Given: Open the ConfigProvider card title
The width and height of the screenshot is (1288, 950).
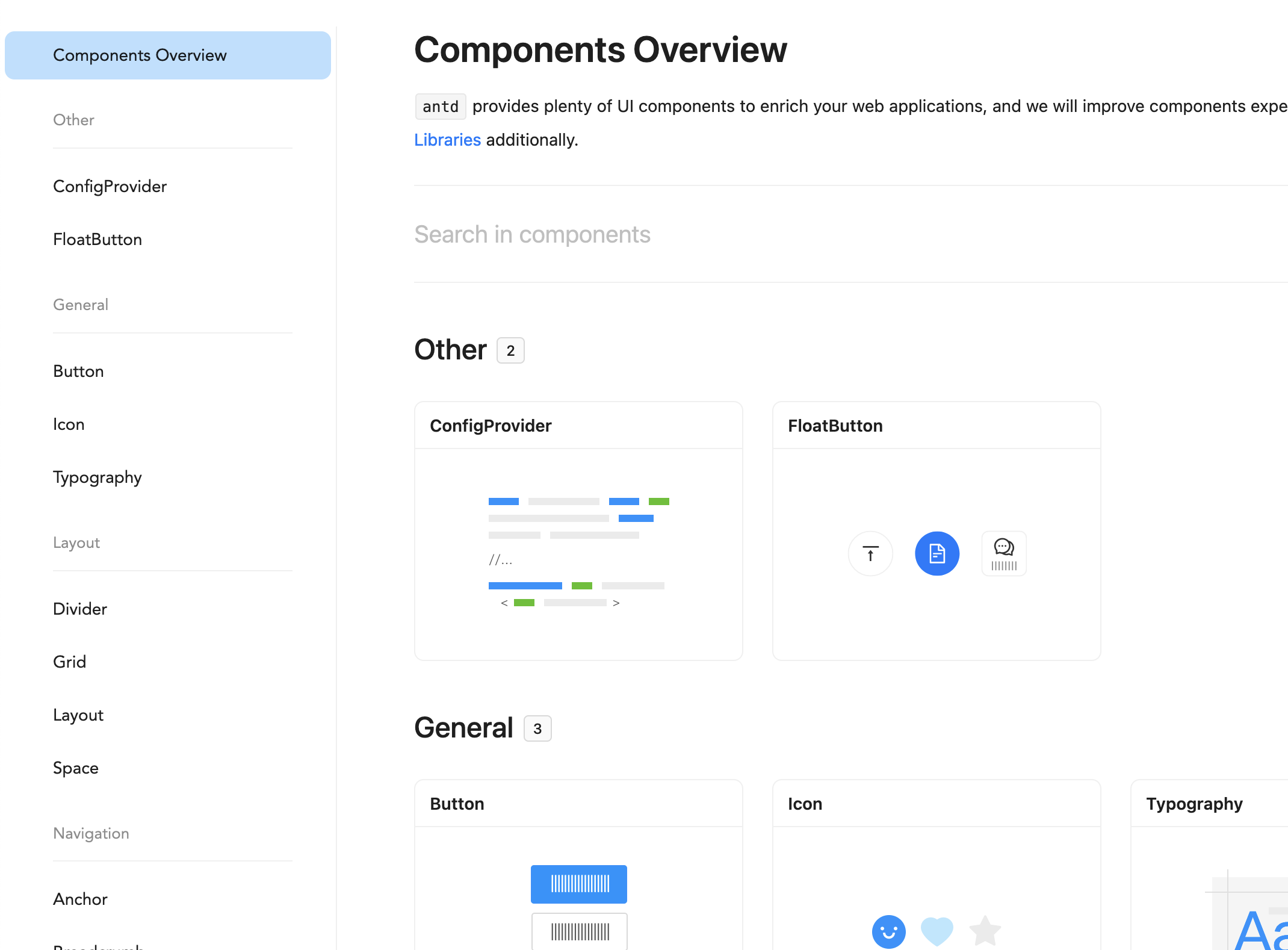Looking at the screenshot, I should coord(491,426).
